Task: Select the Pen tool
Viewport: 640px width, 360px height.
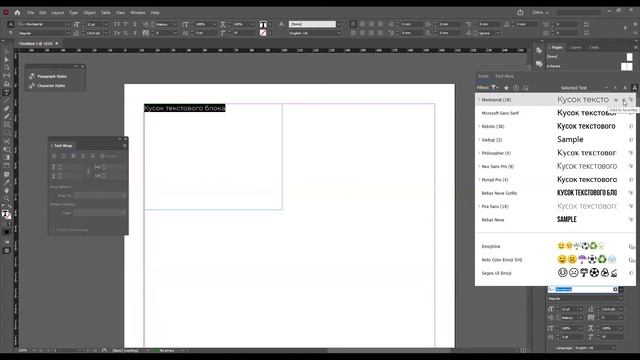Action: (x=7, y=109)
